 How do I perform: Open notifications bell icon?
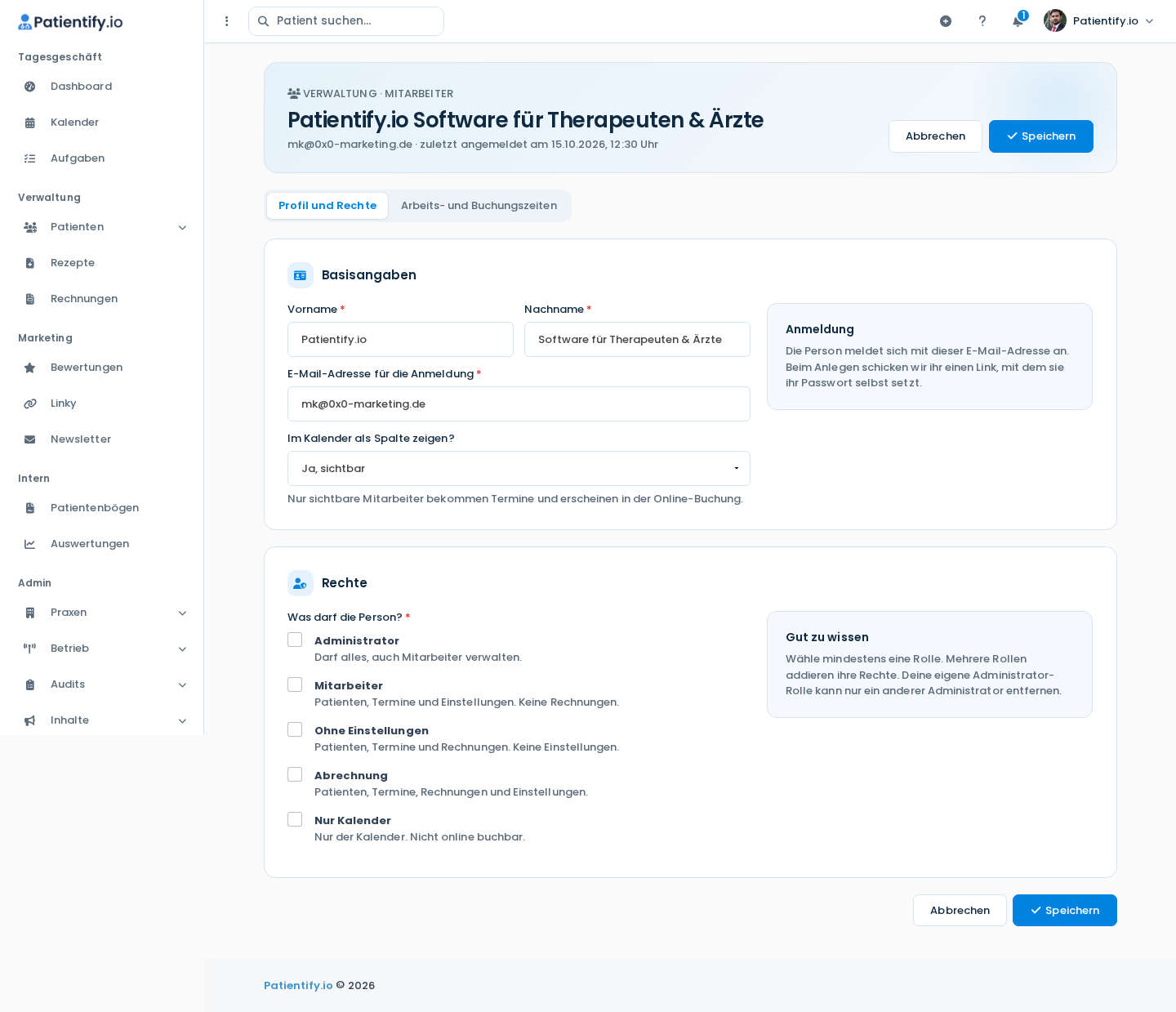(1018, 21)
